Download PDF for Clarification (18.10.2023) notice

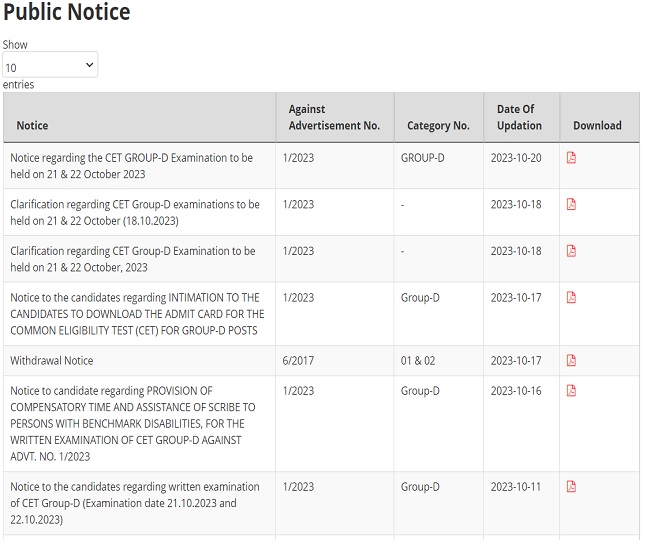[x=571, y=204]
